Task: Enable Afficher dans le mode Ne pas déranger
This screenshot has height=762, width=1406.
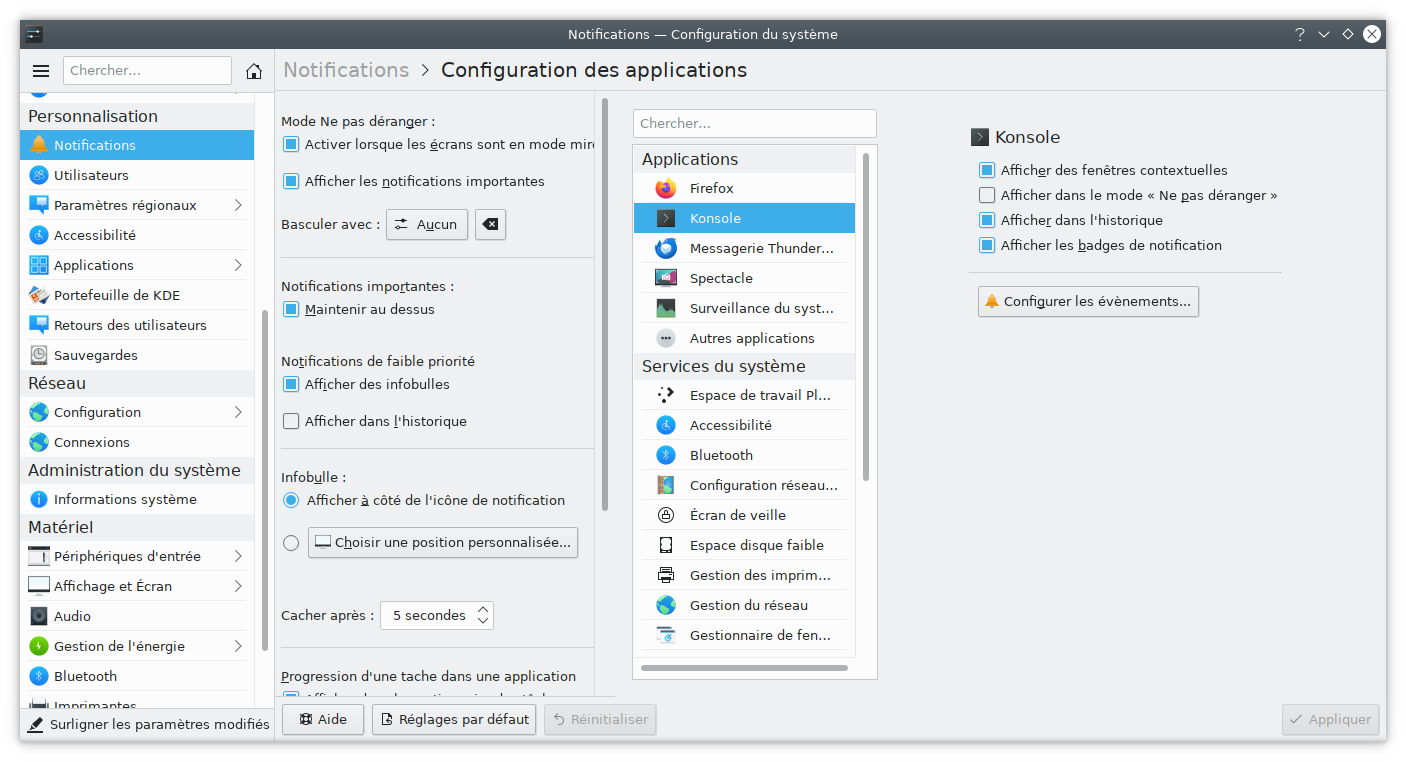Action: [x=987, y=195]
